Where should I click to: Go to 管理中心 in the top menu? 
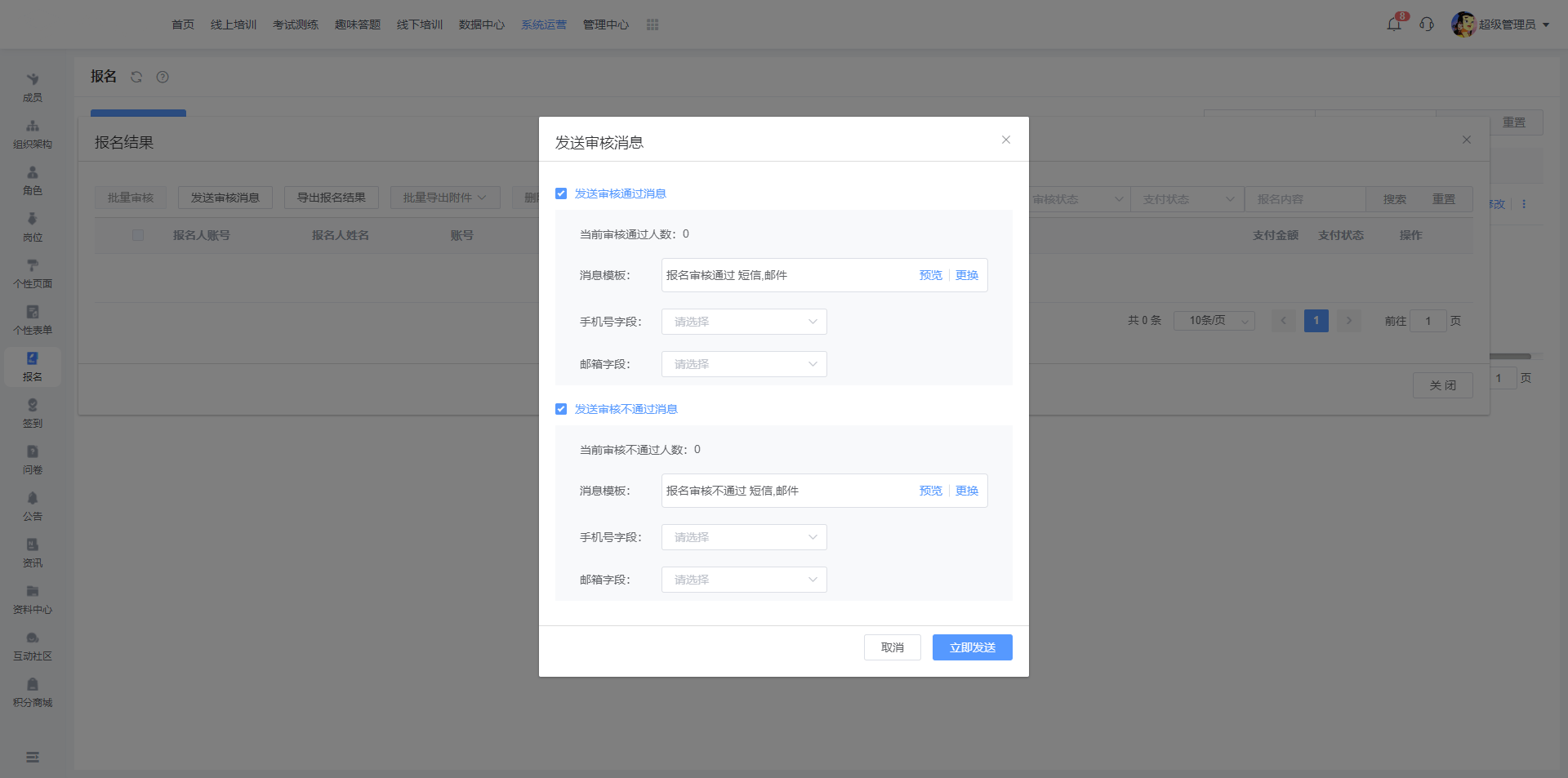click(x=606, y=24)
